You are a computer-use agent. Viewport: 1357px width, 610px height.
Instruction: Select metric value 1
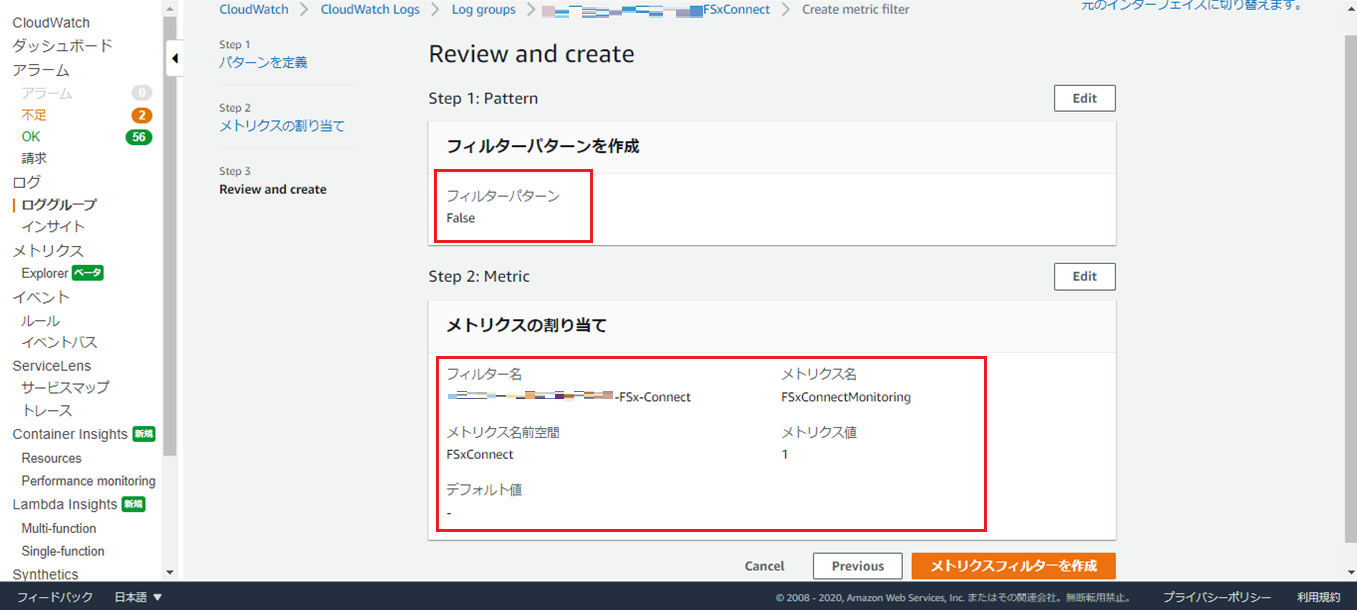click(785, 454)
